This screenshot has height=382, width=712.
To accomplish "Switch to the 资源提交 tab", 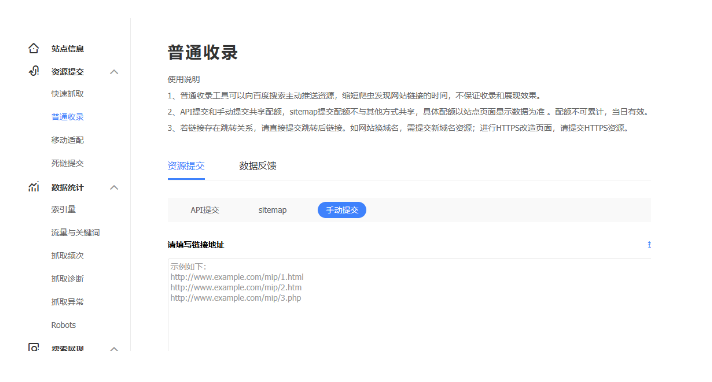I will (186, 166).
